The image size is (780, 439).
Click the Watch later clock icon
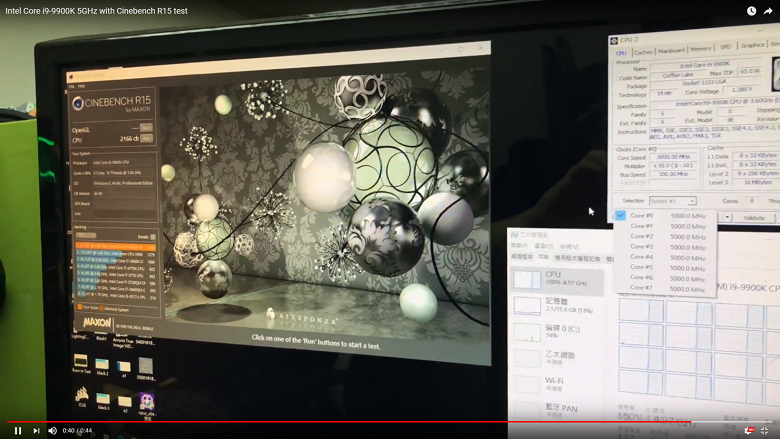751,11
